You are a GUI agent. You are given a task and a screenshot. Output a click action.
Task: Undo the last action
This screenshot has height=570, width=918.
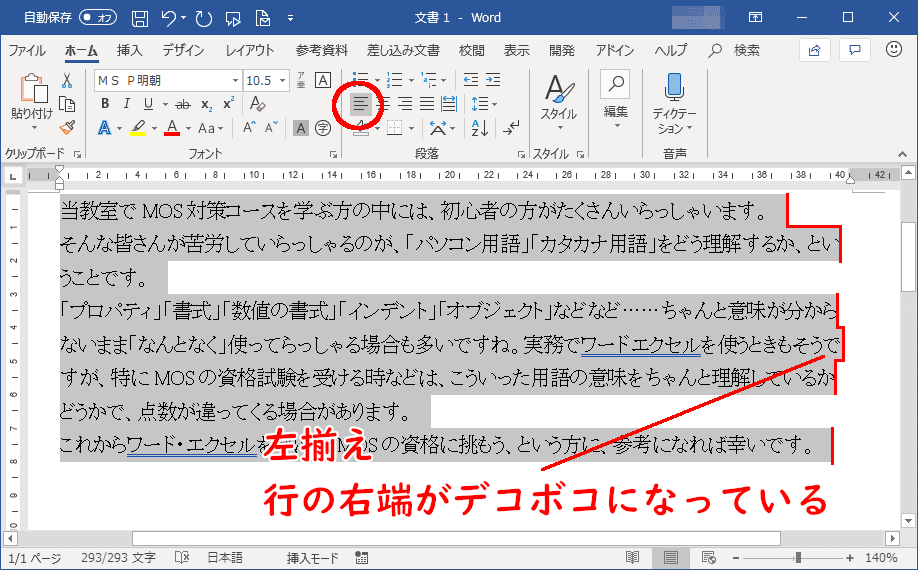169,19
